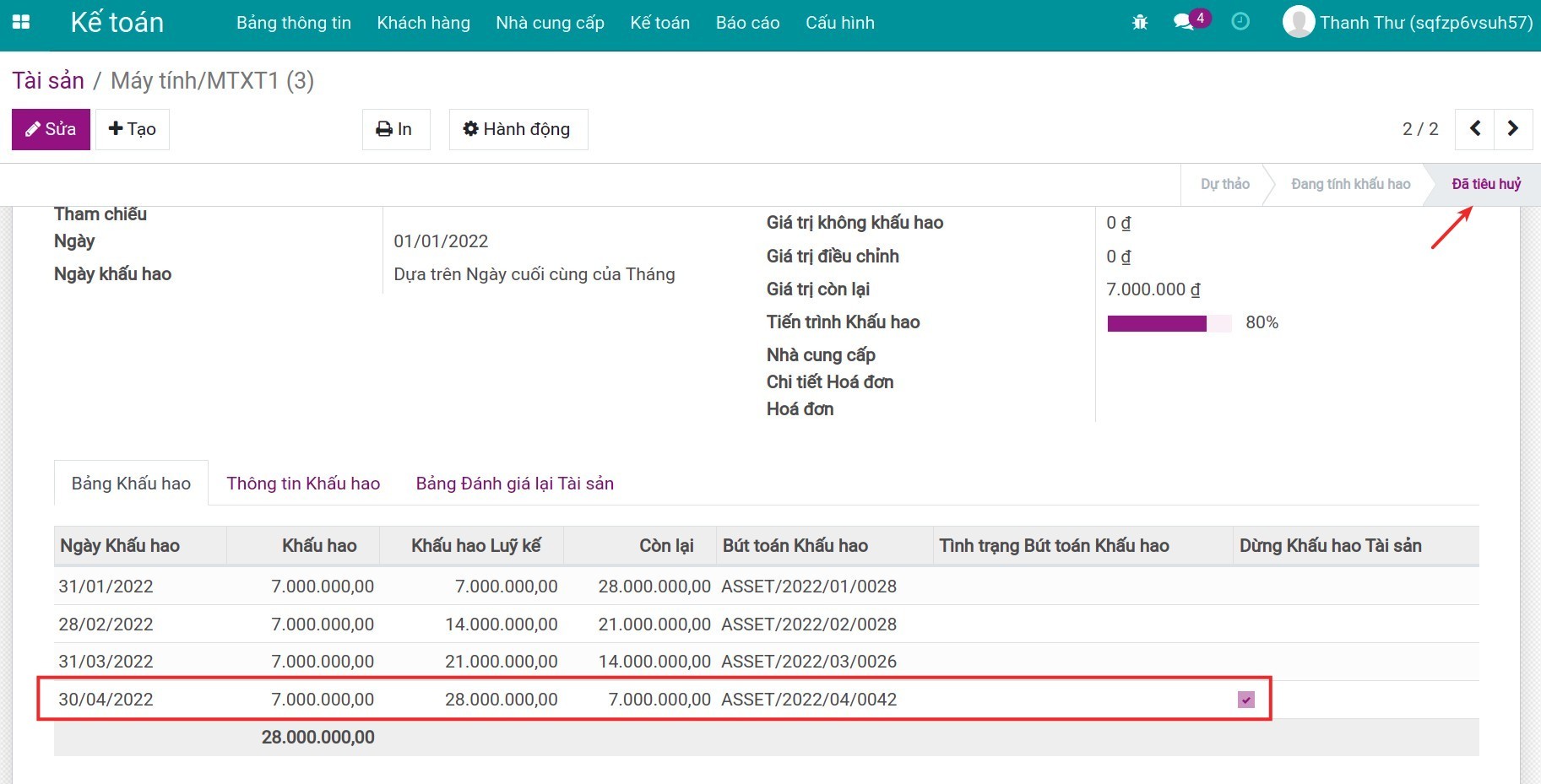Screen dimensions: 1541x784
Task: Expand the Cấu hình menu
Action: tap(839, 23)
